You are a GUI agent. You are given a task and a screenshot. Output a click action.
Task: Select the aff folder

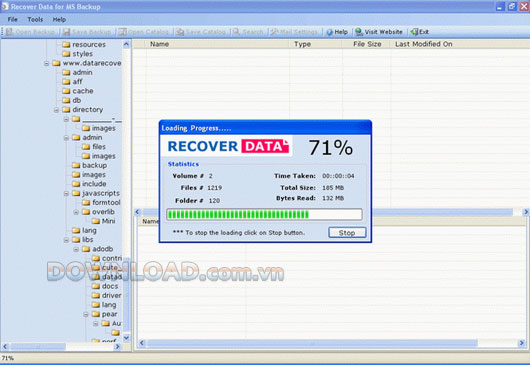[x=77, y=81]
